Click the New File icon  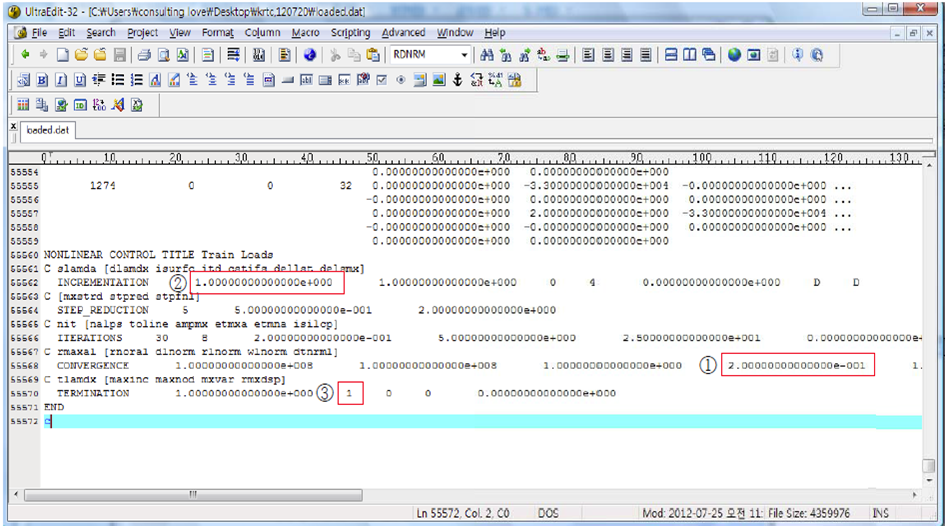[62, 55]
